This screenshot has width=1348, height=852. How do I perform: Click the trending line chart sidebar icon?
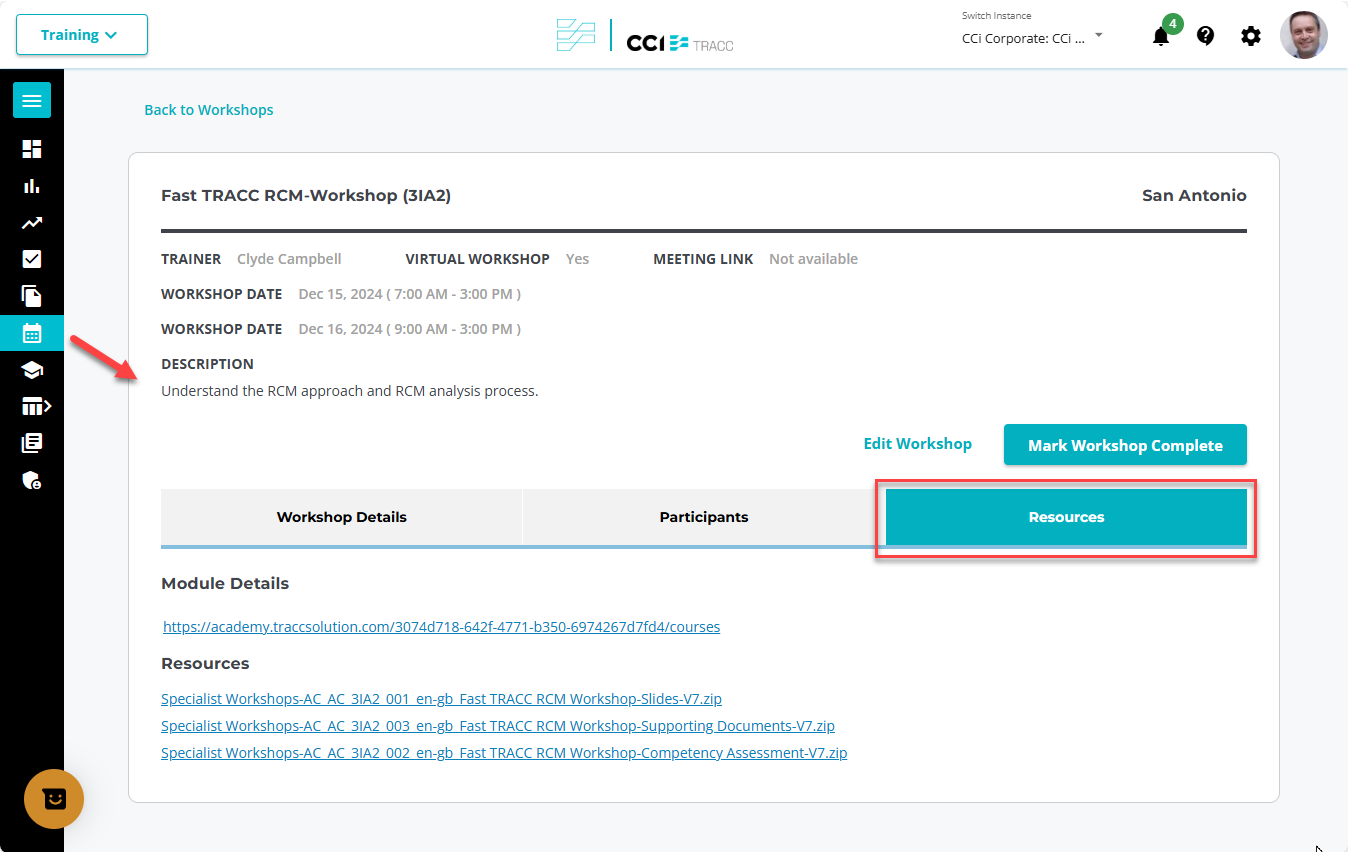pos(32,223)
